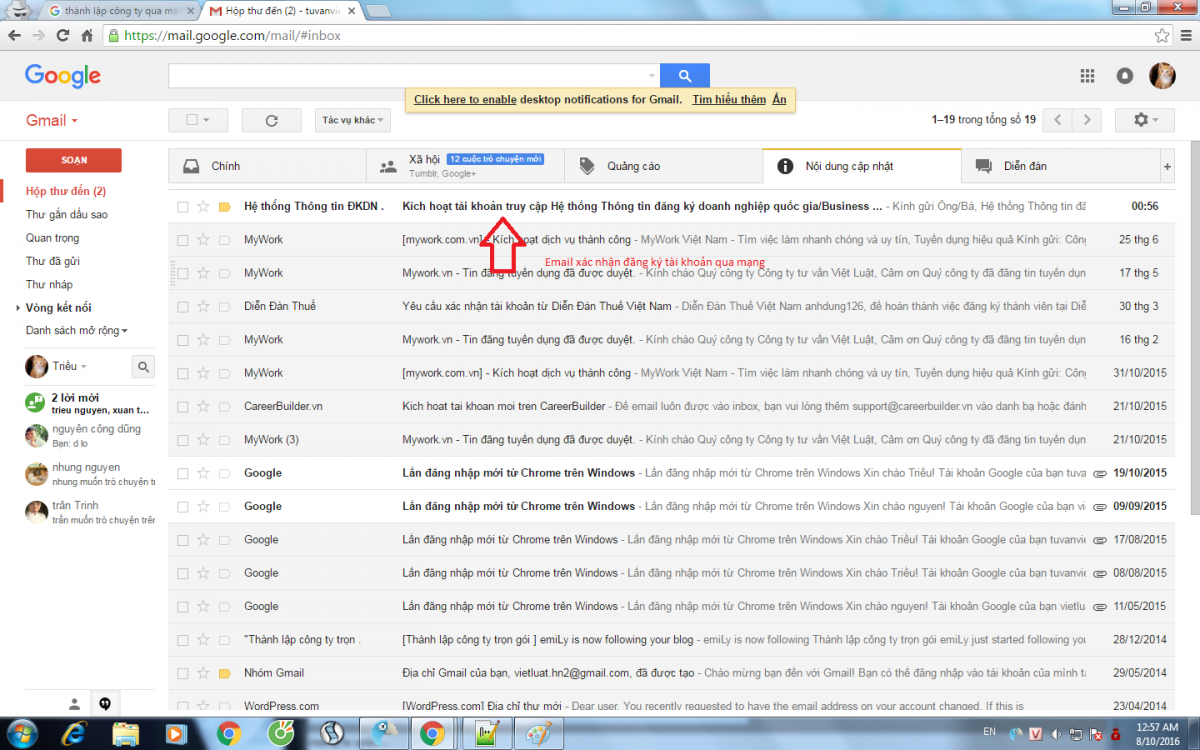The image size is (1200, 750).
Task: Focus the Gmail search input field
Action: point(407,75)
